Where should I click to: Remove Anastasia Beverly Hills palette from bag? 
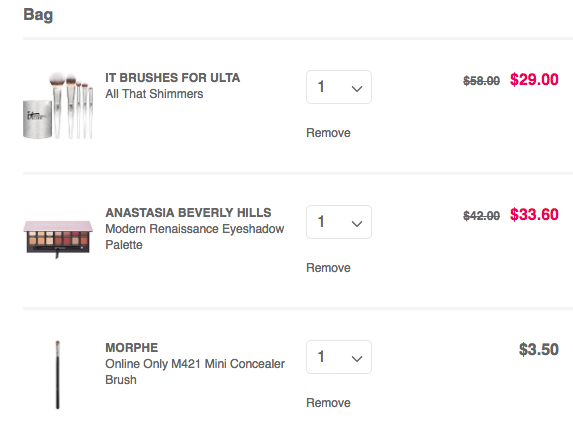coord(328,268)
